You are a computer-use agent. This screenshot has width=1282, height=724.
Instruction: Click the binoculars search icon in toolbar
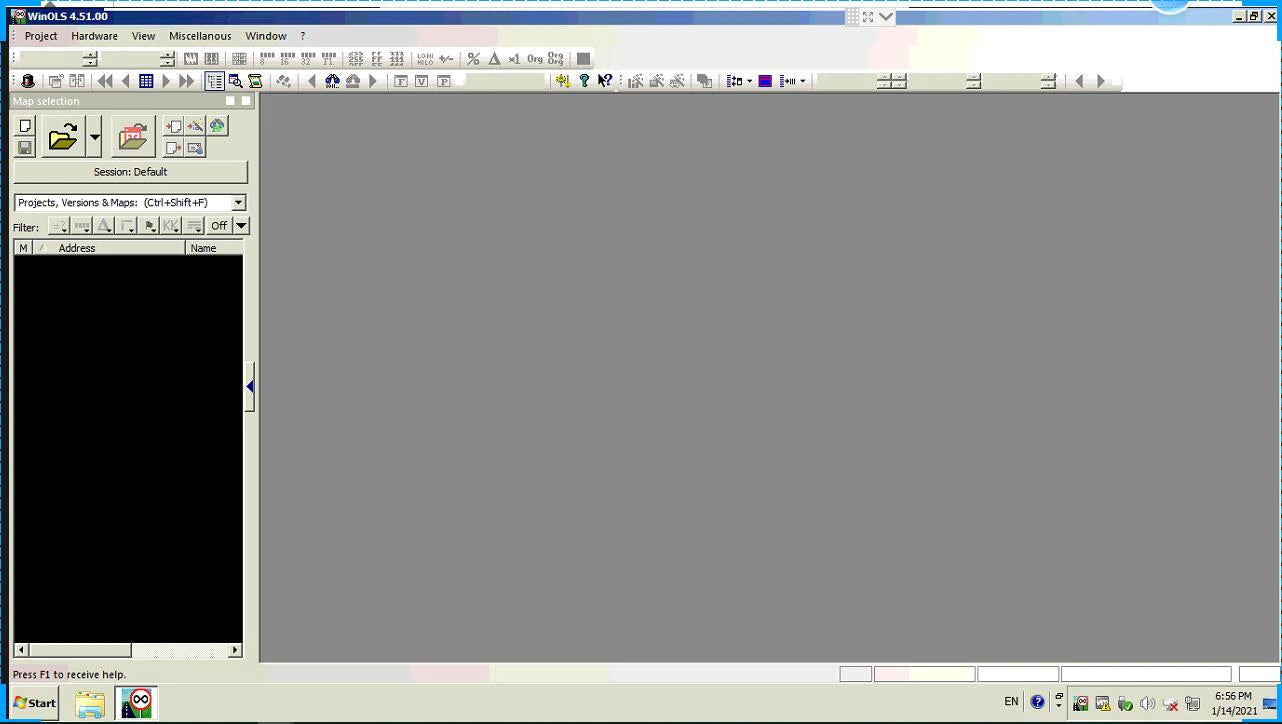(x=333, y=81)
